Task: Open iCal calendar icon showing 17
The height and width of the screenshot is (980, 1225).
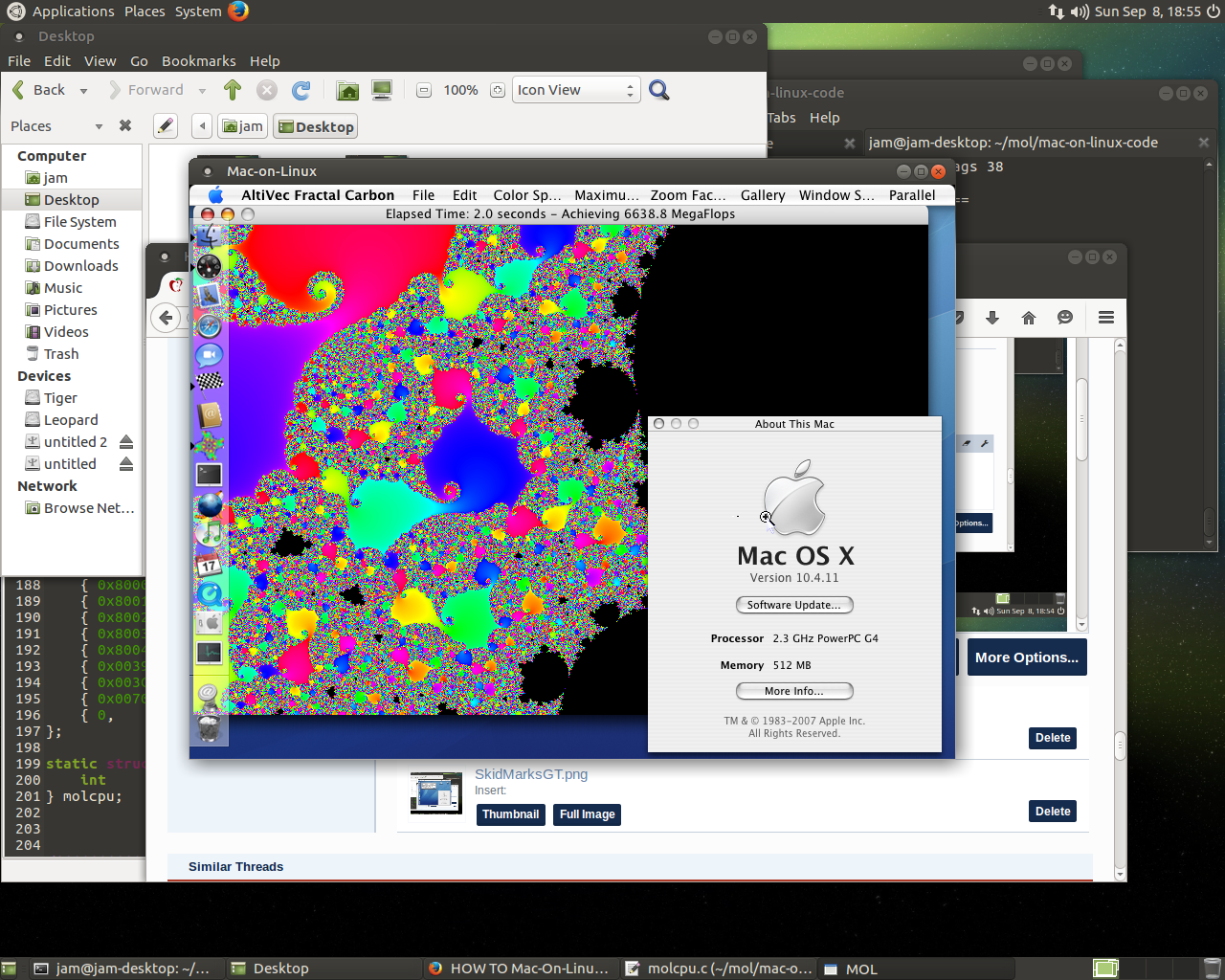Action: pos(209,565)
